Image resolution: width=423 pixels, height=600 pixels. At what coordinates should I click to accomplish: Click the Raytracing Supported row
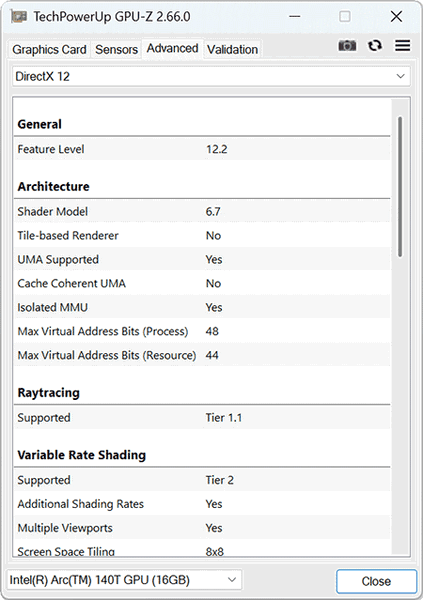[x=202, y=417]
